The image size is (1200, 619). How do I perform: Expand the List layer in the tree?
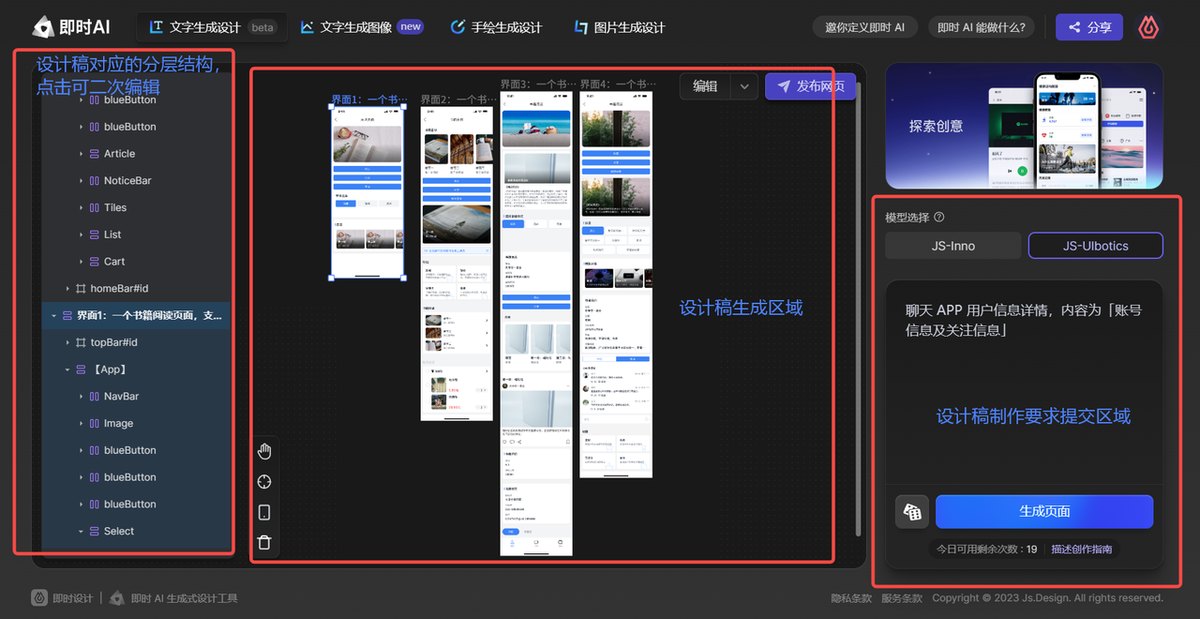click(x=81, y=235)
